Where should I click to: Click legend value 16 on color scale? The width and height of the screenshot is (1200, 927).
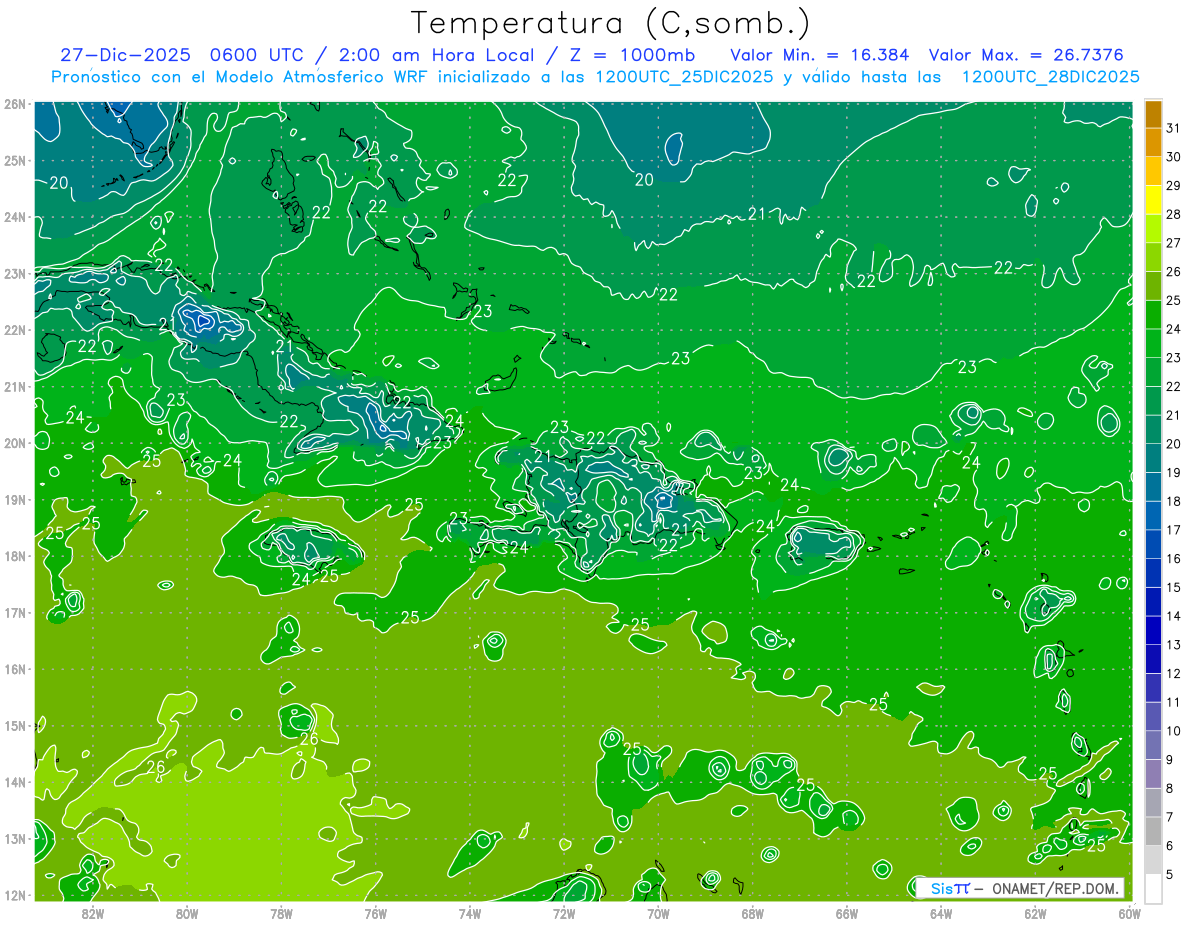[1173, 558]
